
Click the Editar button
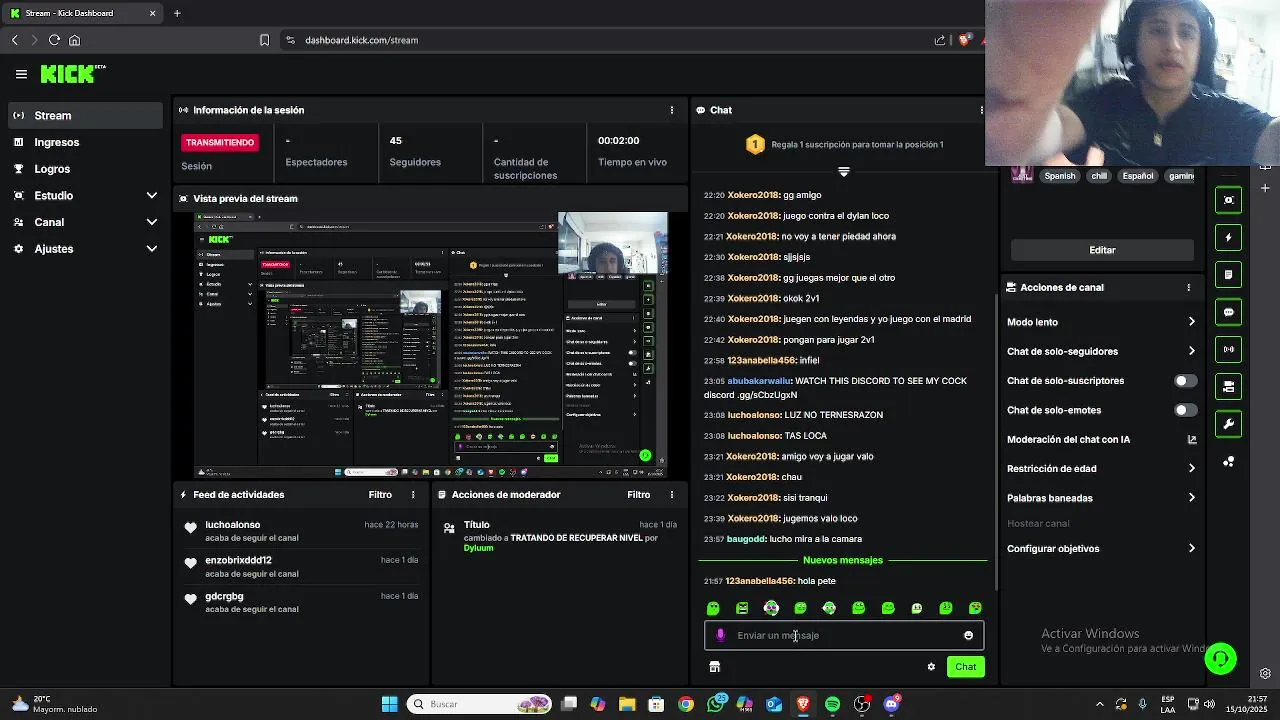(x=1102, y=250)
